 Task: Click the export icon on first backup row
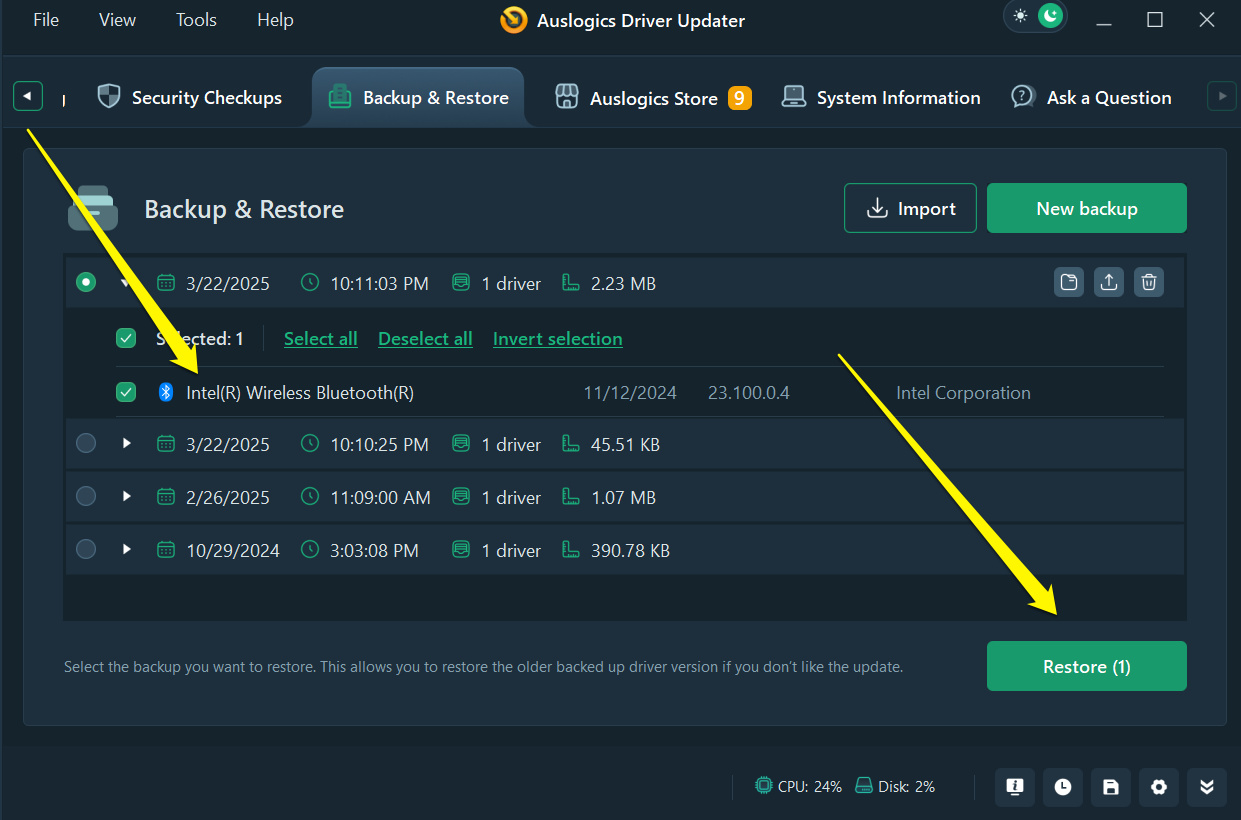pyautogui.click(x=1109, y=283)
